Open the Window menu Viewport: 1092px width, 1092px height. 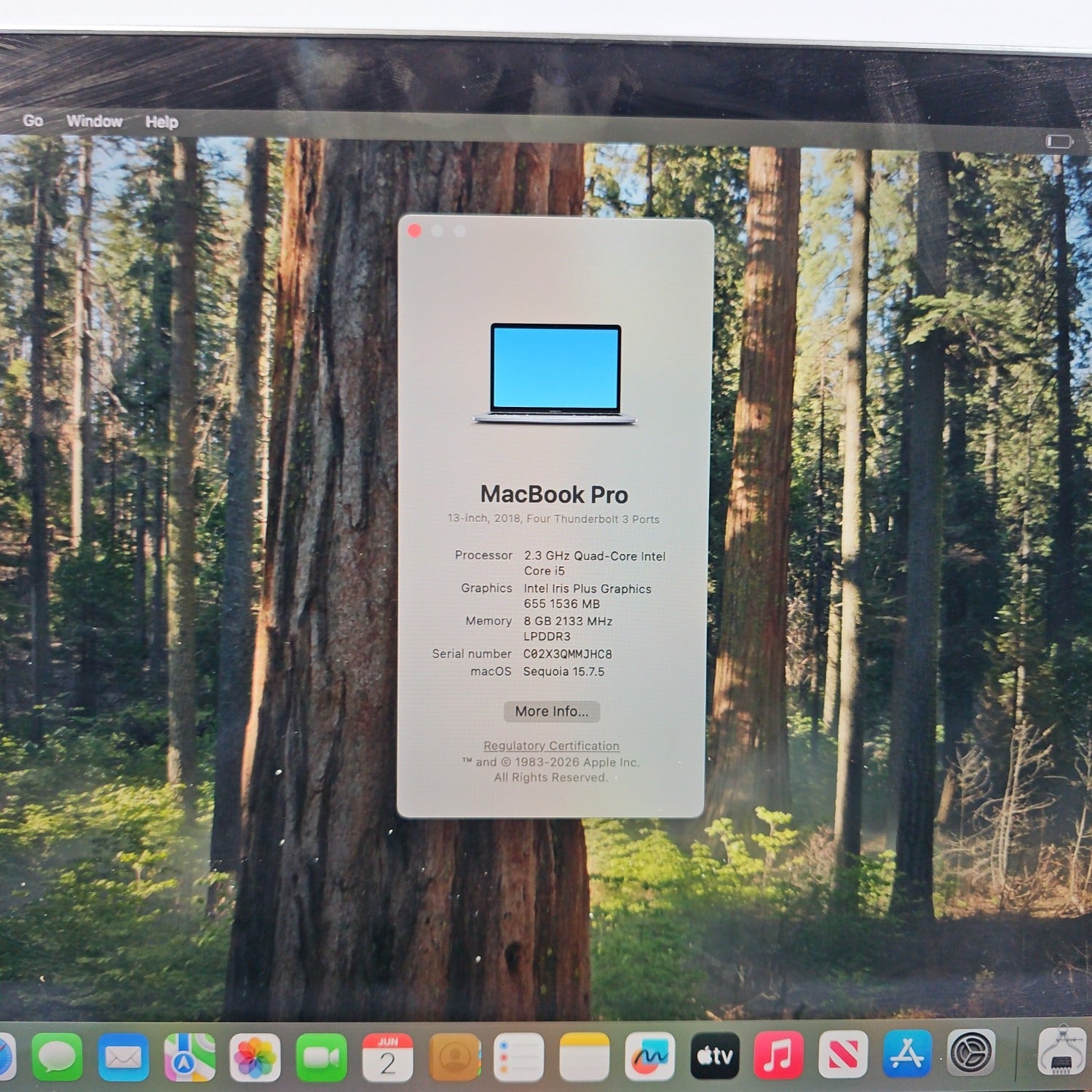click(x=95, y=121)
